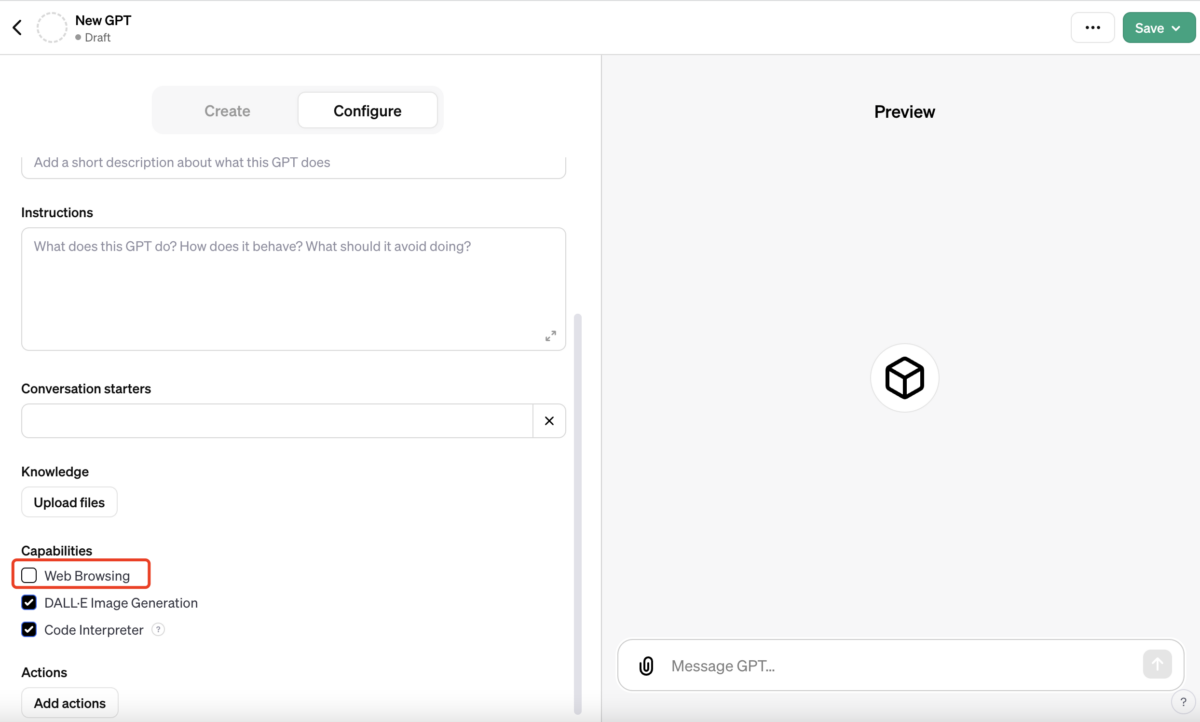Click the Upload files button
Screen dimensions: 1200x722
69,501
